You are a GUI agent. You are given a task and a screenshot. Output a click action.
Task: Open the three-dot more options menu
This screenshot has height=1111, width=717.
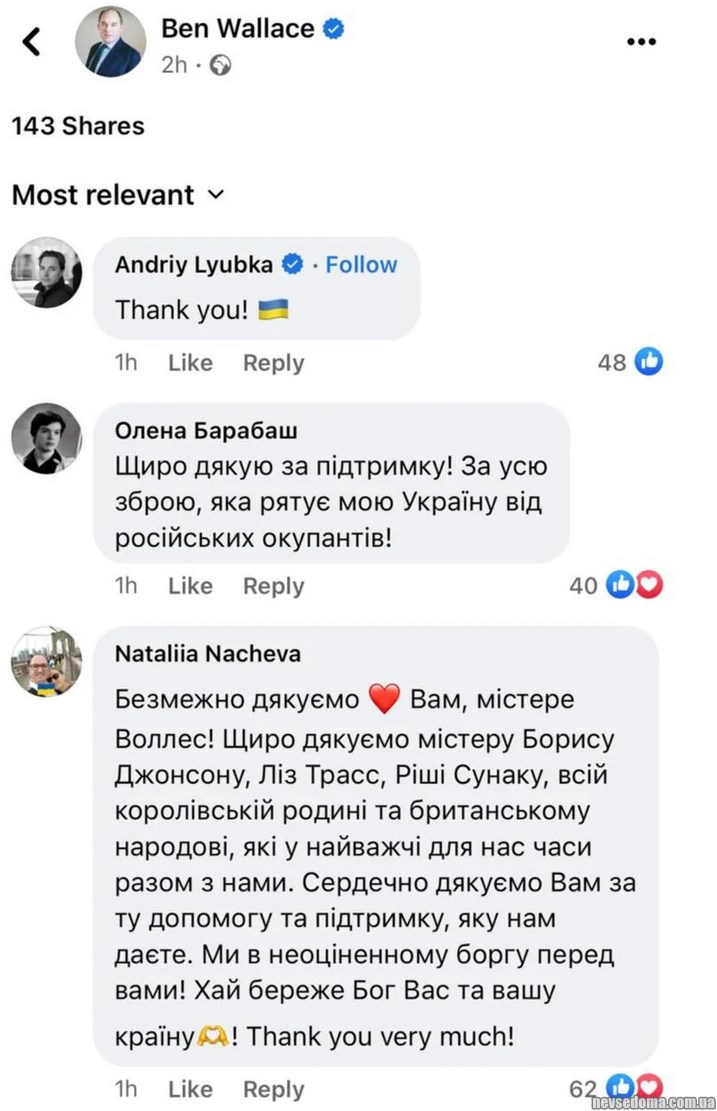(x=640, y=42)
